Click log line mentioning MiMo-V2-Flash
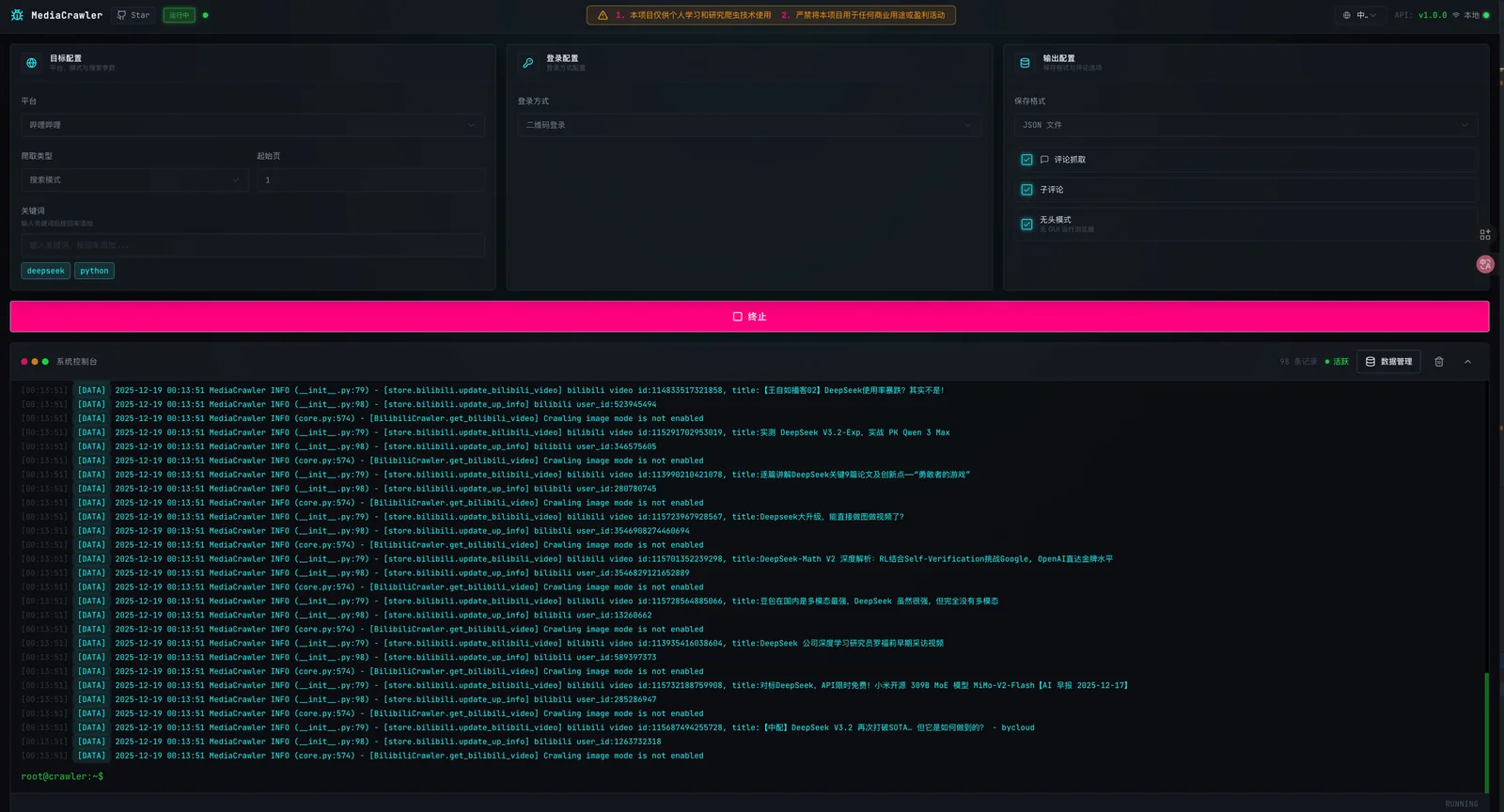Screen dimensions: 1504x812 tap(574, 686)
